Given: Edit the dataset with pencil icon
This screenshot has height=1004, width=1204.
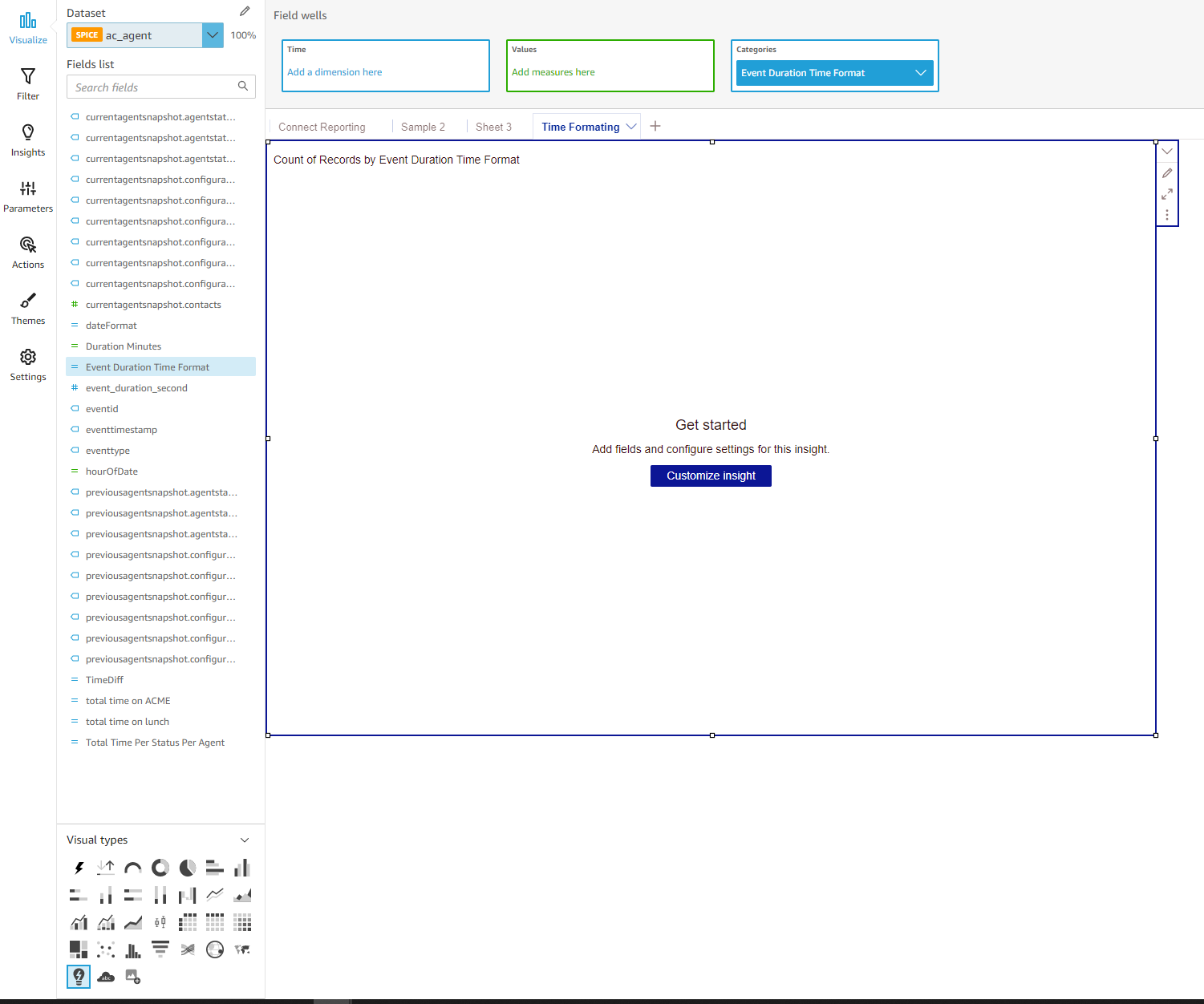Looking at the screenshot, I should (x=245, y=11).
